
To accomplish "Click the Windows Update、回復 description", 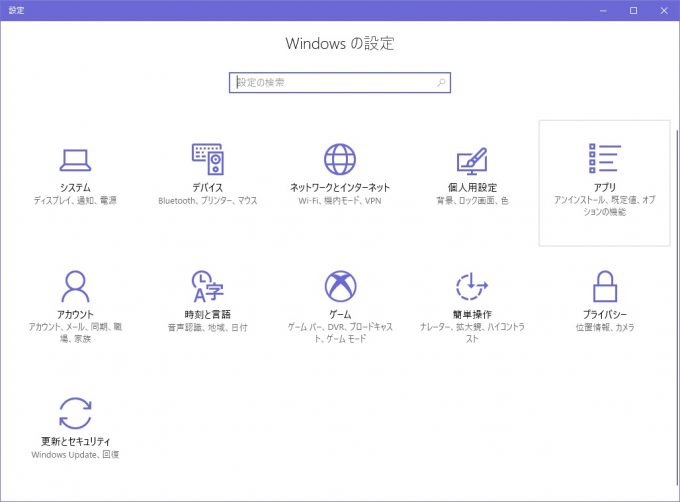I will point(75,454).
